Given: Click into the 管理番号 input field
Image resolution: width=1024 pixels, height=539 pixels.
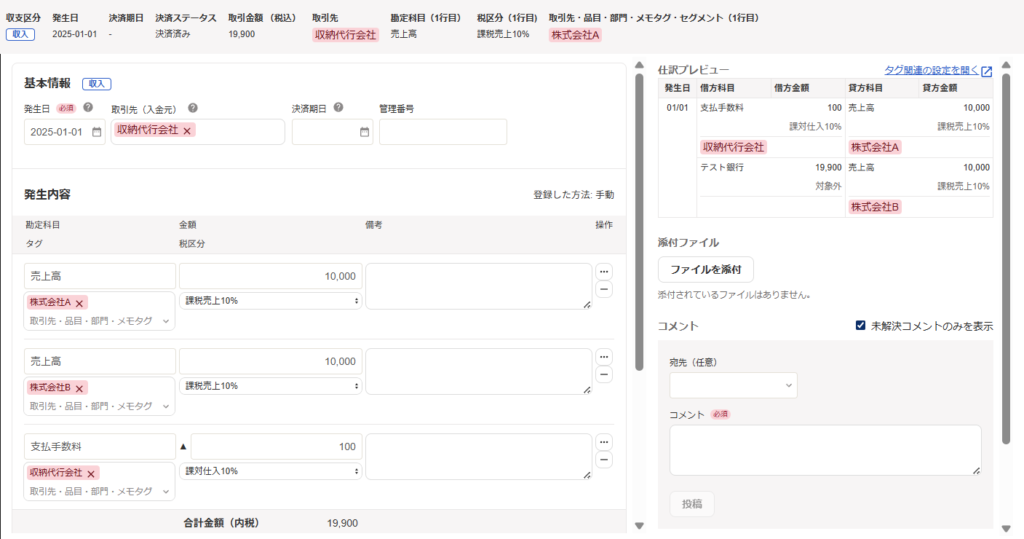Looking at the screenshot, I should tap(442, 132).
